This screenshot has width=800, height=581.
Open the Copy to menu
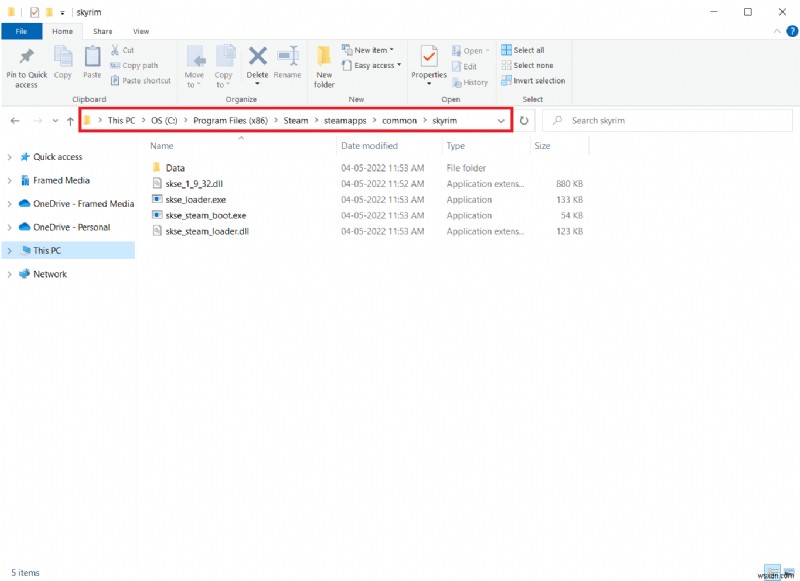(x=223, y=66)
